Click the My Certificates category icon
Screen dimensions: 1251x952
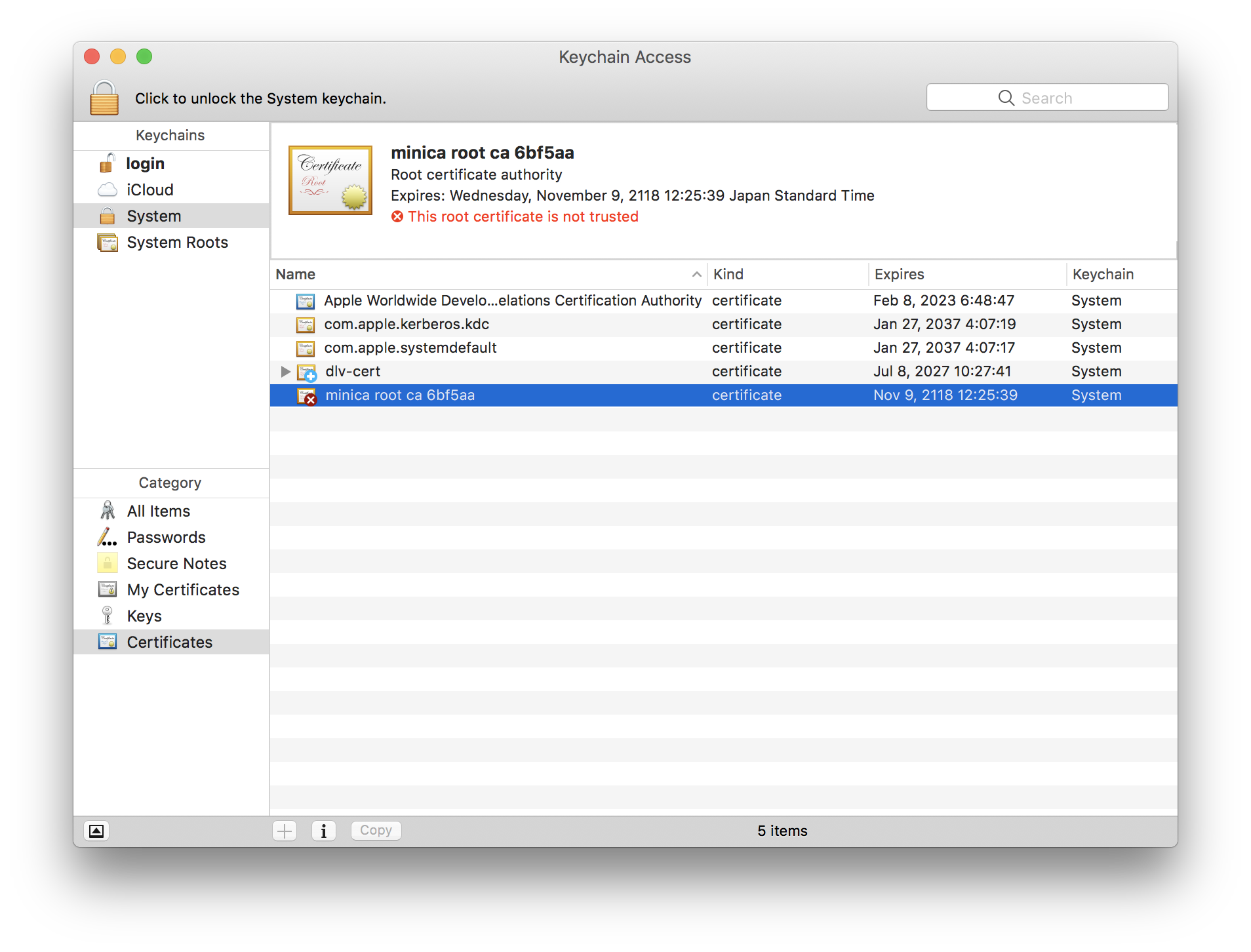click(x=108, y=589)
